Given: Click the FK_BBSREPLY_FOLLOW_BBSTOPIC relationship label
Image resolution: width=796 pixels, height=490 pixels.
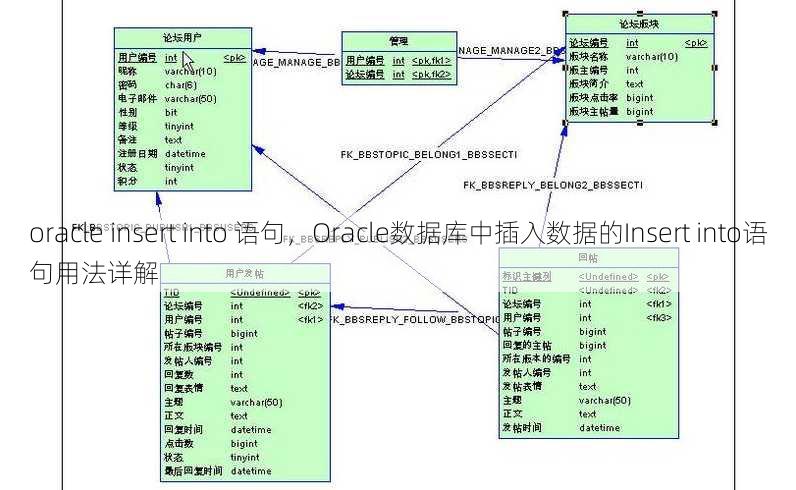Looking at the screenshot, I should 414,320.
